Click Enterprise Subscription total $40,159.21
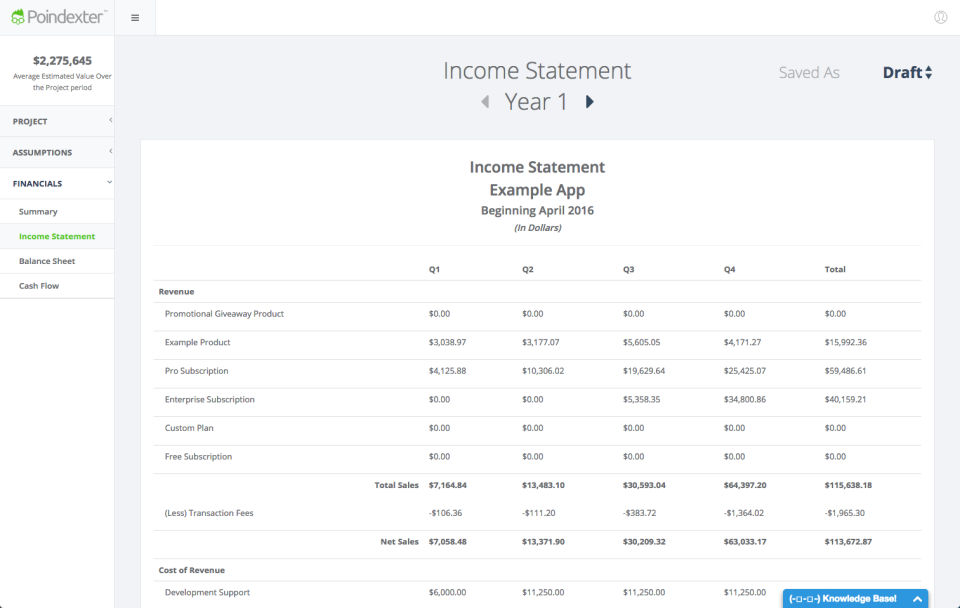The height and width of the screenshot is (608, 960). coord(846,399)
